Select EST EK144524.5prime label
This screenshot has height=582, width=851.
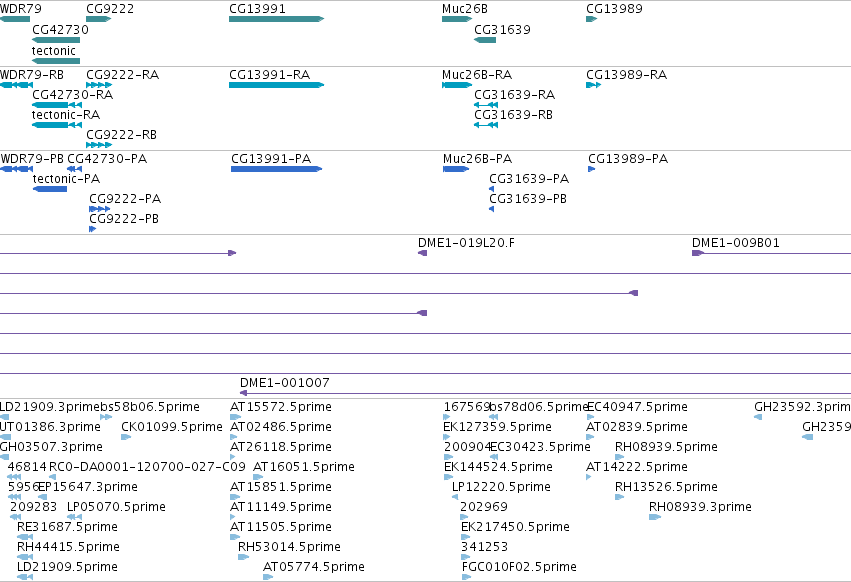498,467
